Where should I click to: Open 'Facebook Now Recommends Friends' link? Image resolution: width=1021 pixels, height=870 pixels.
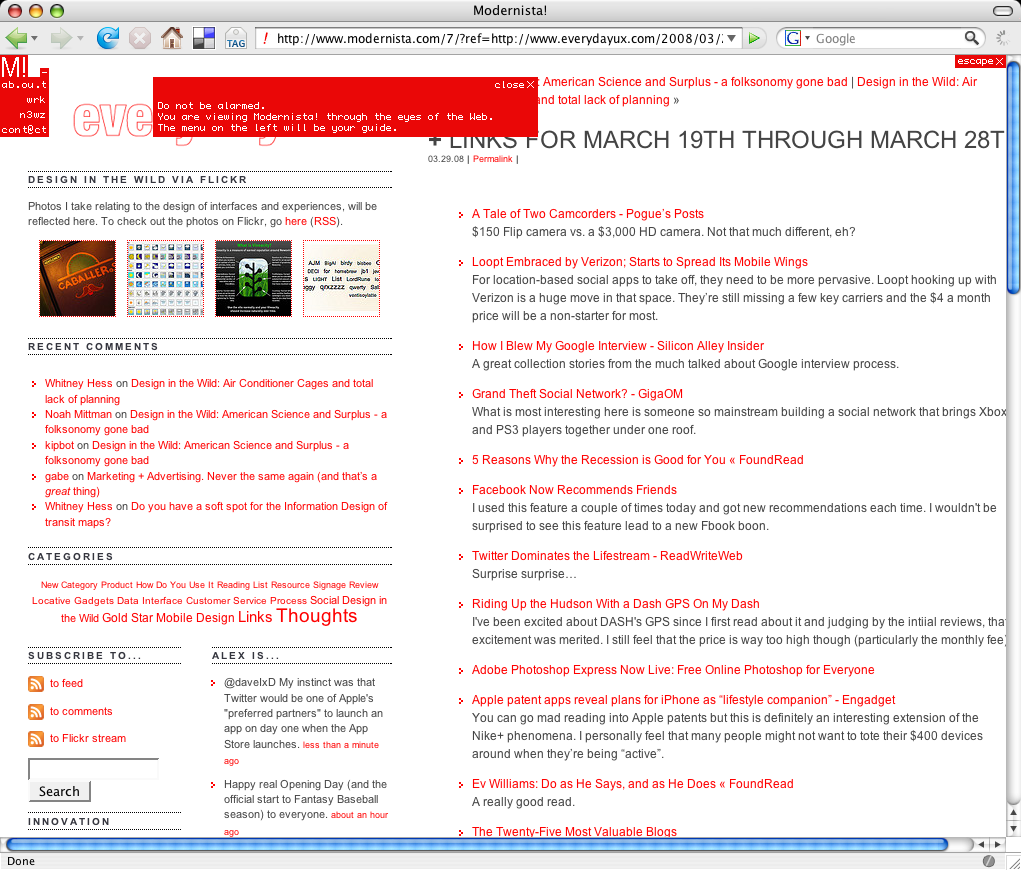point(574,490)
